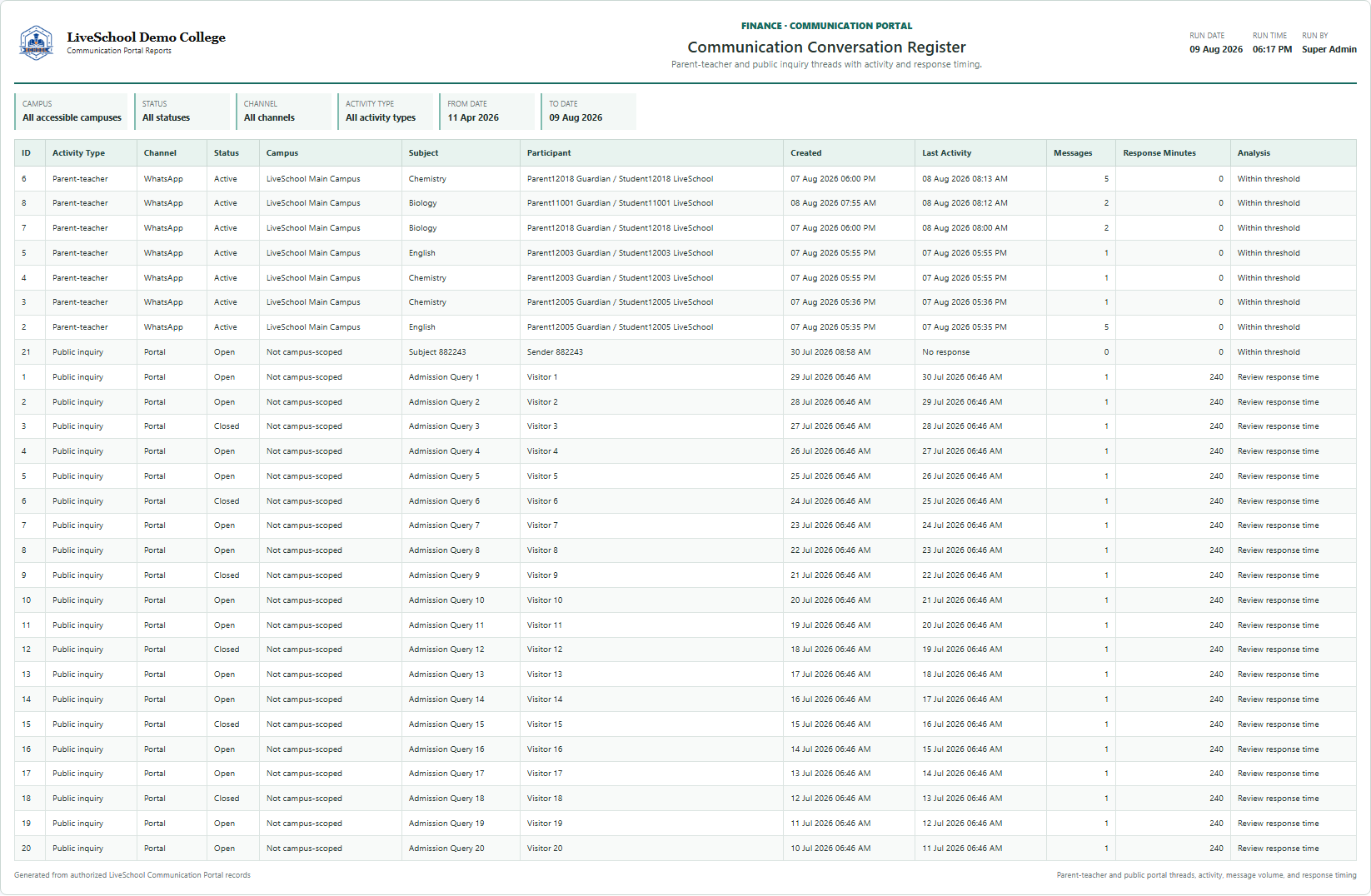Image resolution: width=1371 pixels, height=896 pixels.
Task: Click subject 'Admission Query 10'
Action: (446, 600)
